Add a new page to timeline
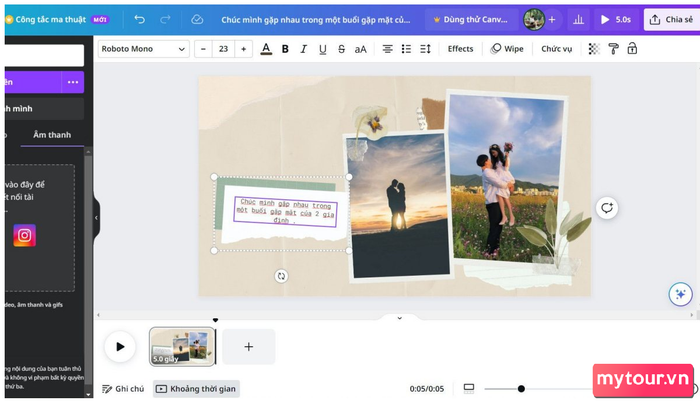The image size is (700, 405). pos(249,347)
